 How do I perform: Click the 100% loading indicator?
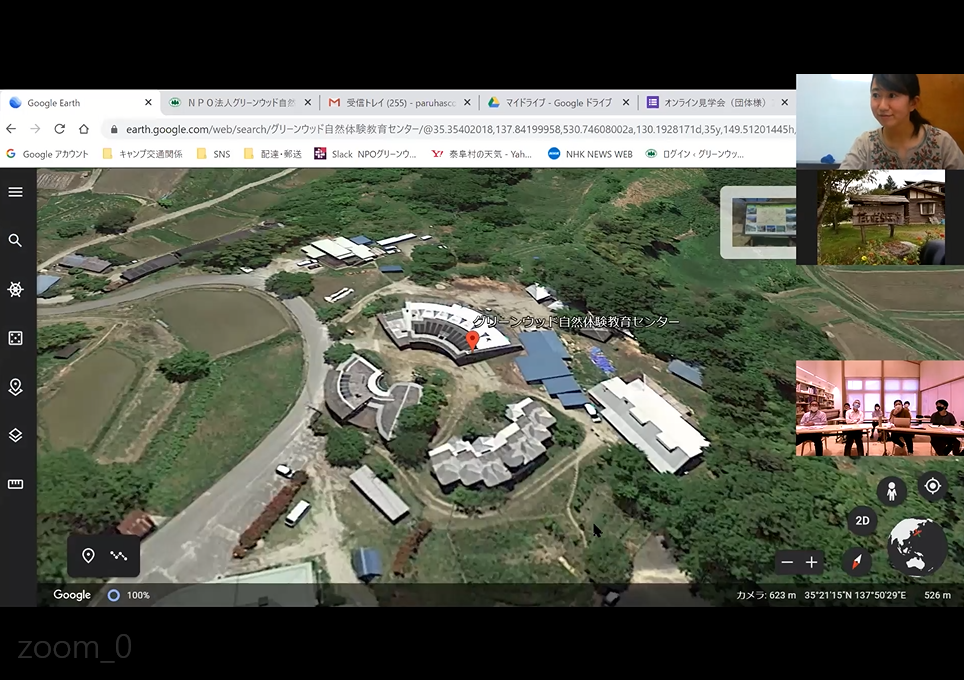[x=129, y=595]
